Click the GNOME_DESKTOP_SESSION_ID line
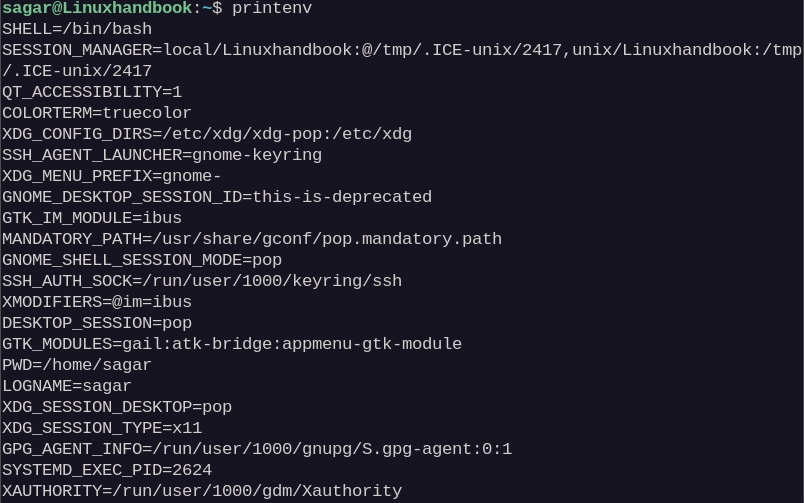 tap(217, 197)
